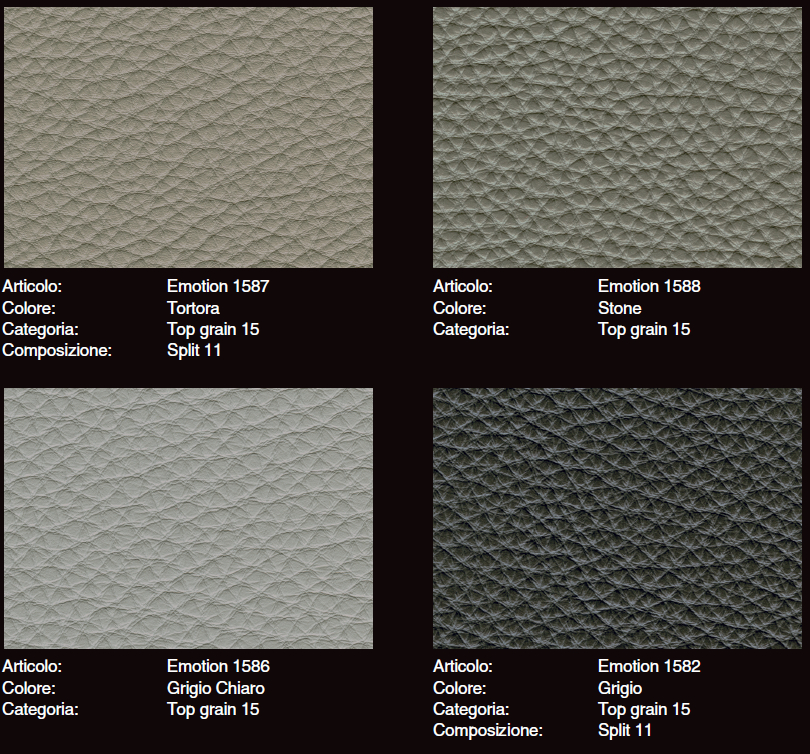Click 'Articolo:' label next to Emotion 1587
The width and height of the screenshot is (810, 754).
[x=32, y=286]
